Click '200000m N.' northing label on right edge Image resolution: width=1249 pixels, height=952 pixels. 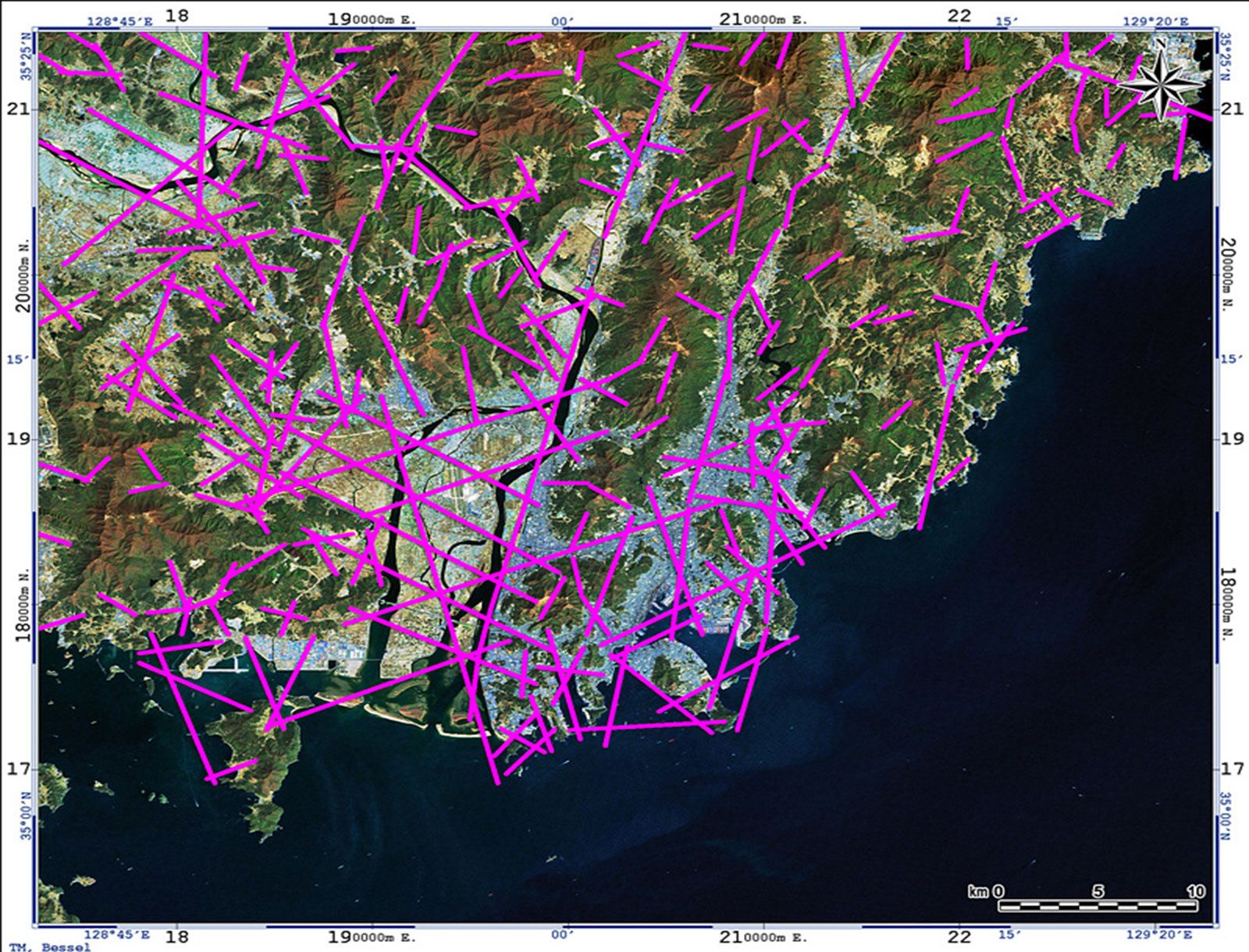1228,275
